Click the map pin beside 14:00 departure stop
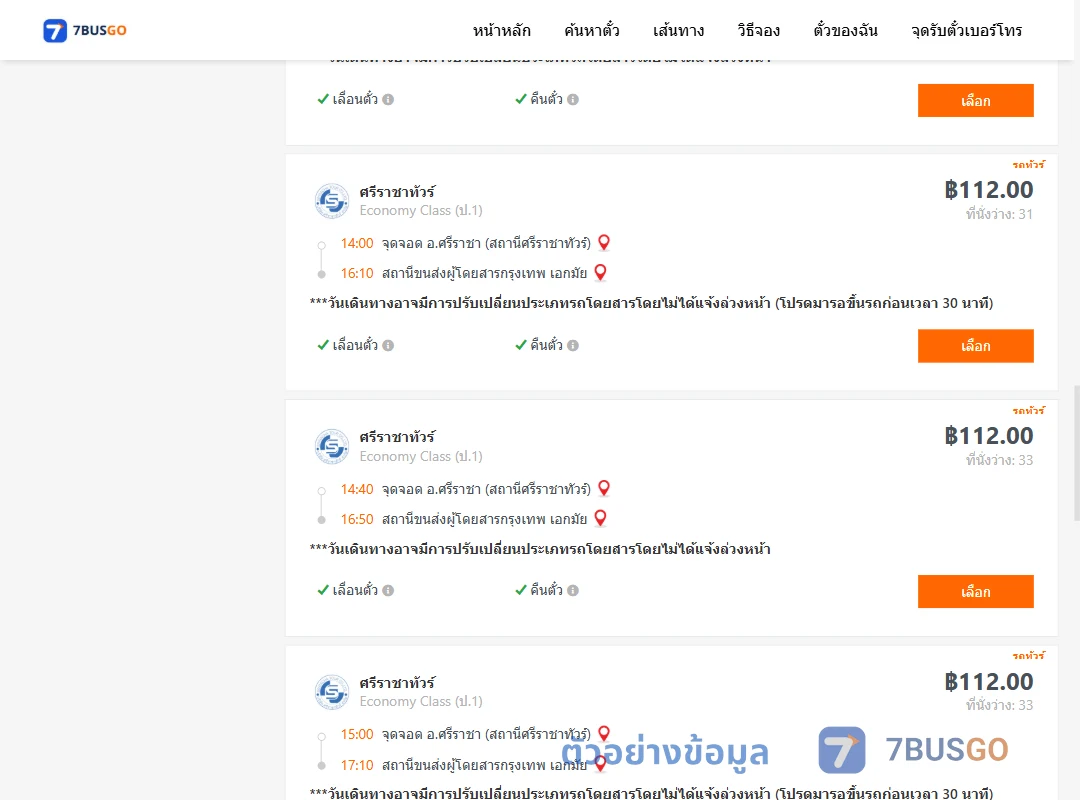 (604, 243)
